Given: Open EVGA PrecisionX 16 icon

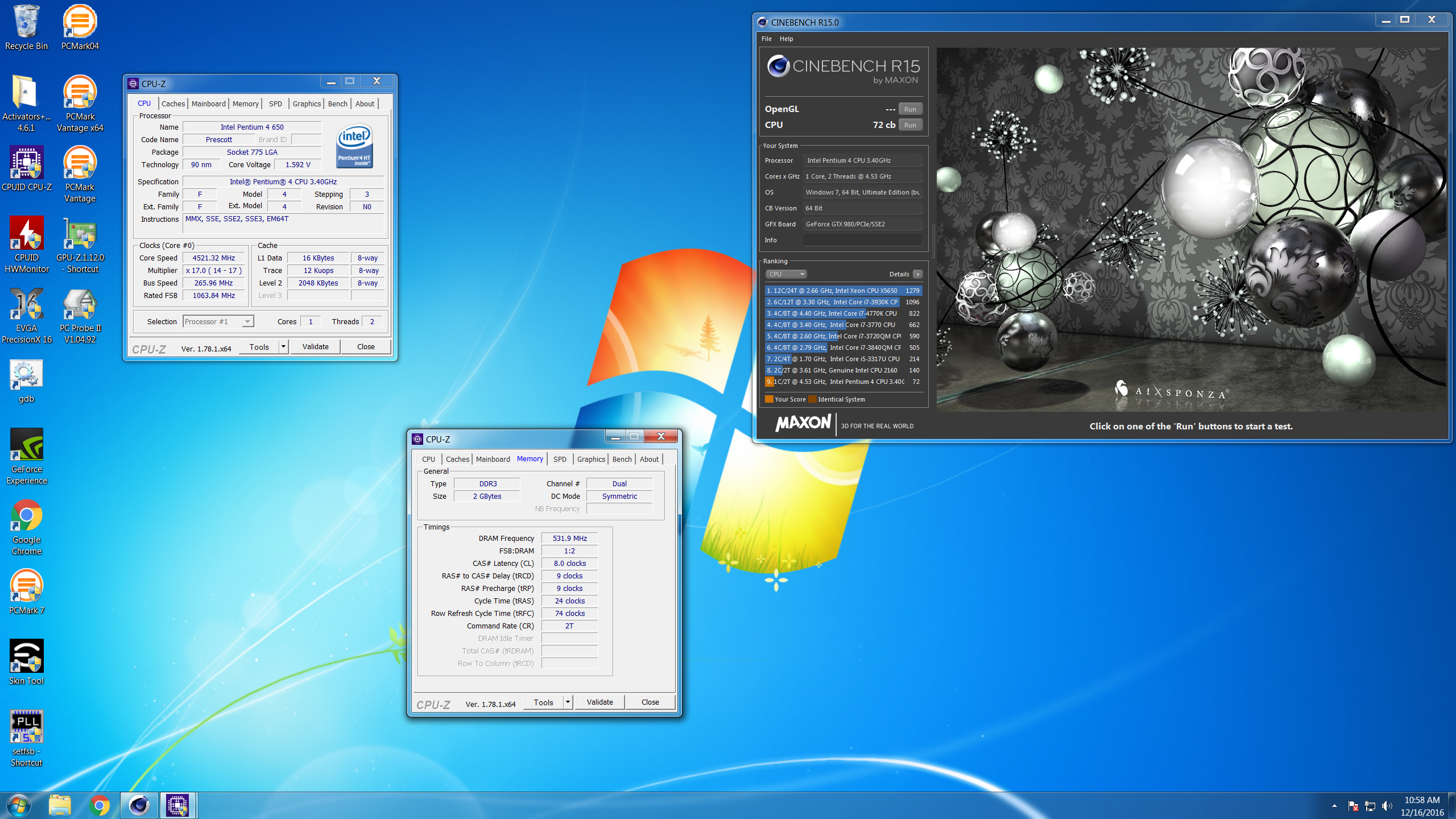Looking at the screenshot, I should [x=26, y=315].
